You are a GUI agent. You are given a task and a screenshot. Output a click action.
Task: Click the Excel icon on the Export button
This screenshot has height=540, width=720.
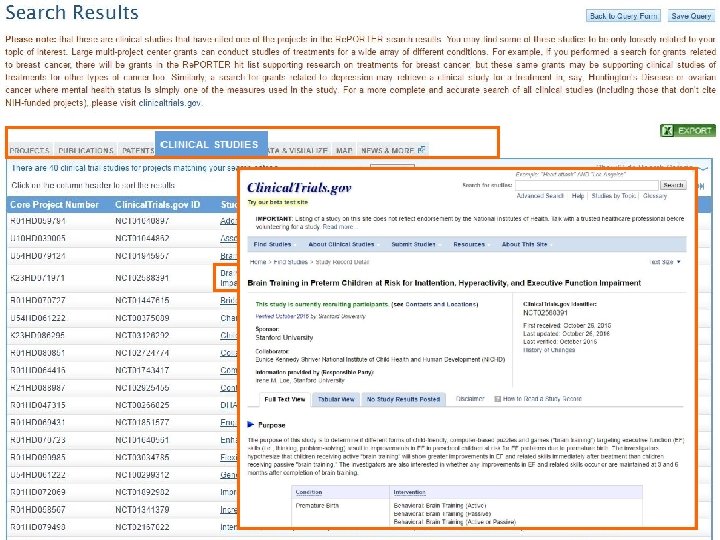(667, 131)
